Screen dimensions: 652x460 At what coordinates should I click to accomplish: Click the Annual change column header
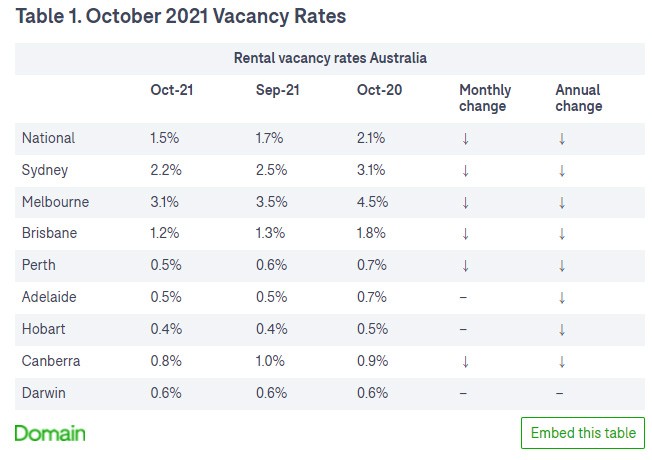click(579, 98)
